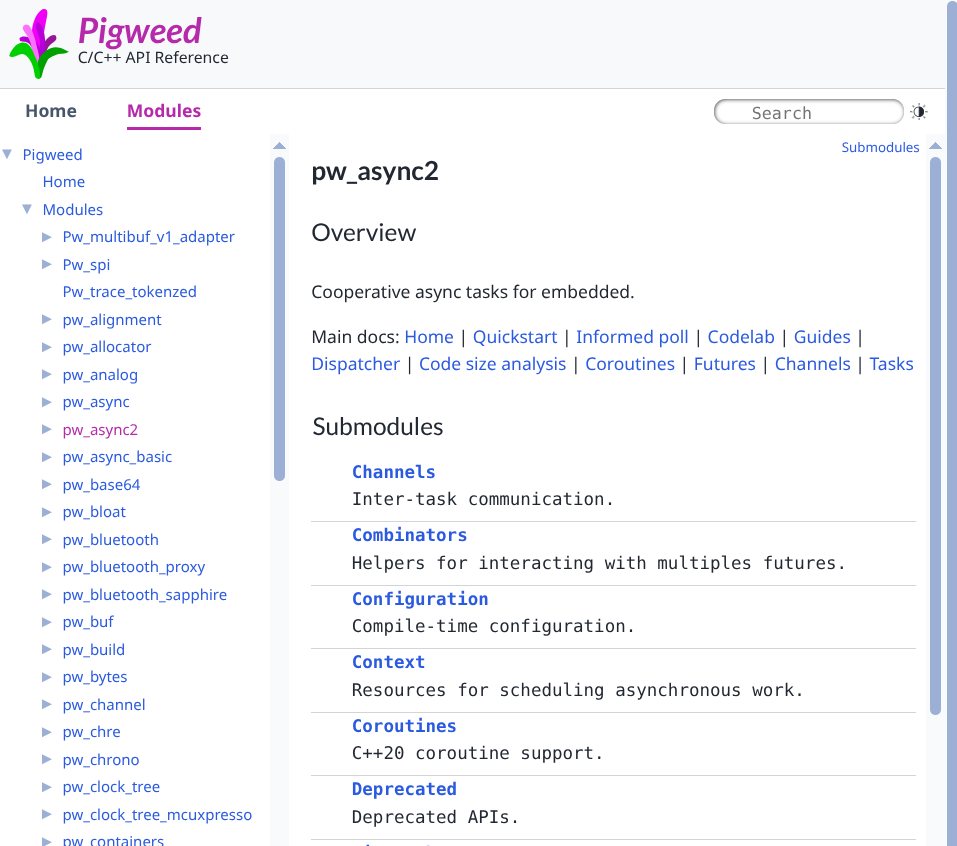Toggle the light/dark theme icon
This screenshot has width=957, height=846.
(919, 112)
